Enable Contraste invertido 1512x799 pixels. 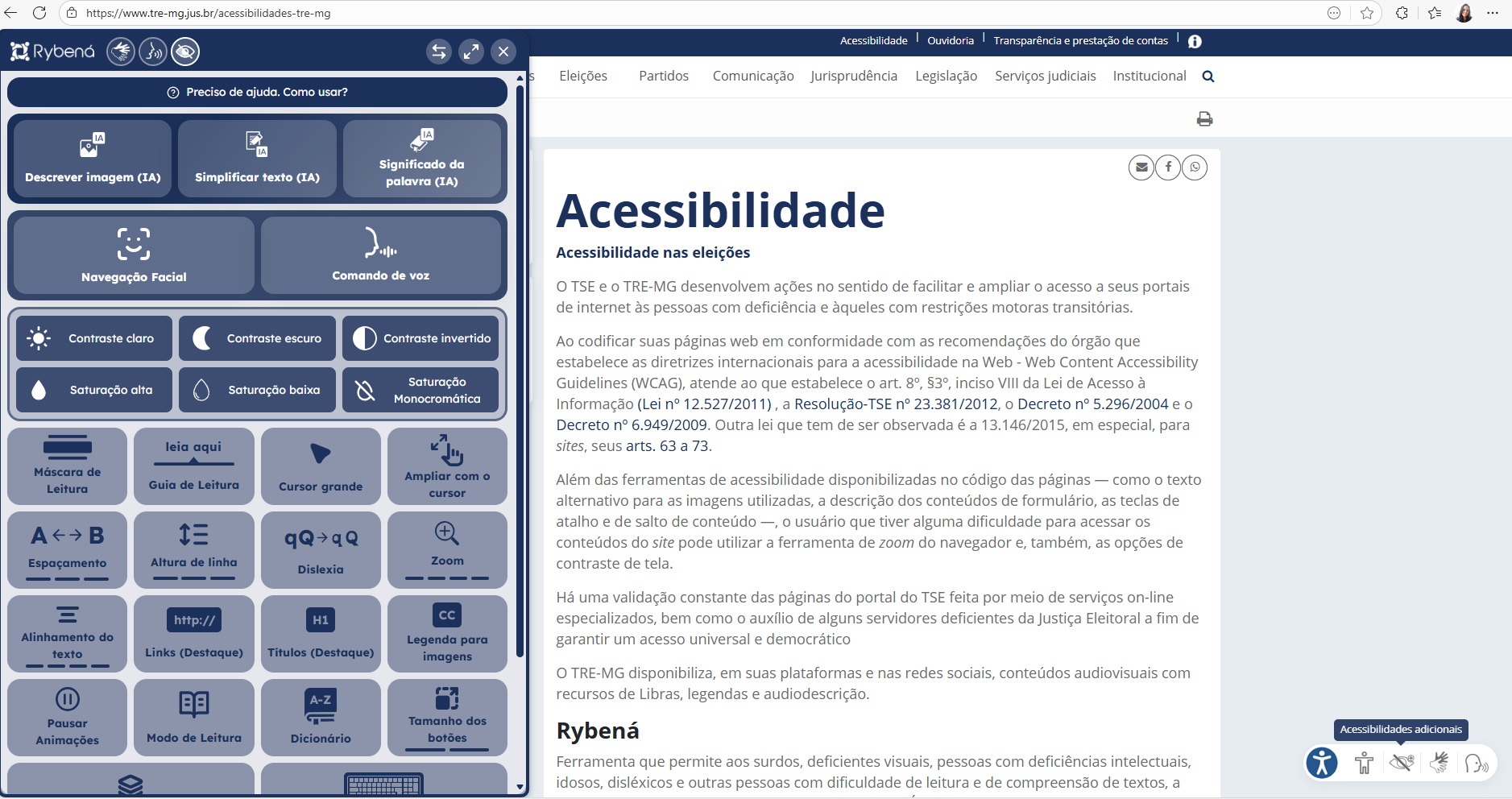pos(420,338)
